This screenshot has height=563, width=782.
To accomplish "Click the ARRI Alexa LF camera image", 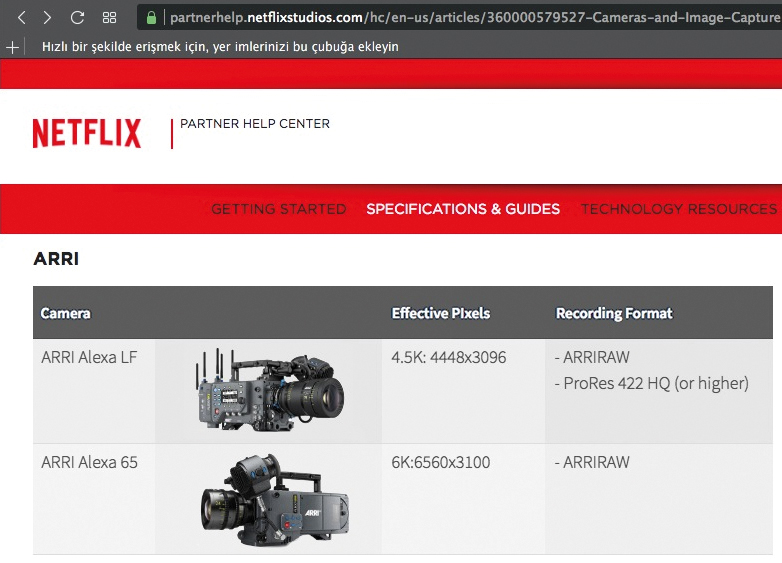I will [x=269, y=390].
